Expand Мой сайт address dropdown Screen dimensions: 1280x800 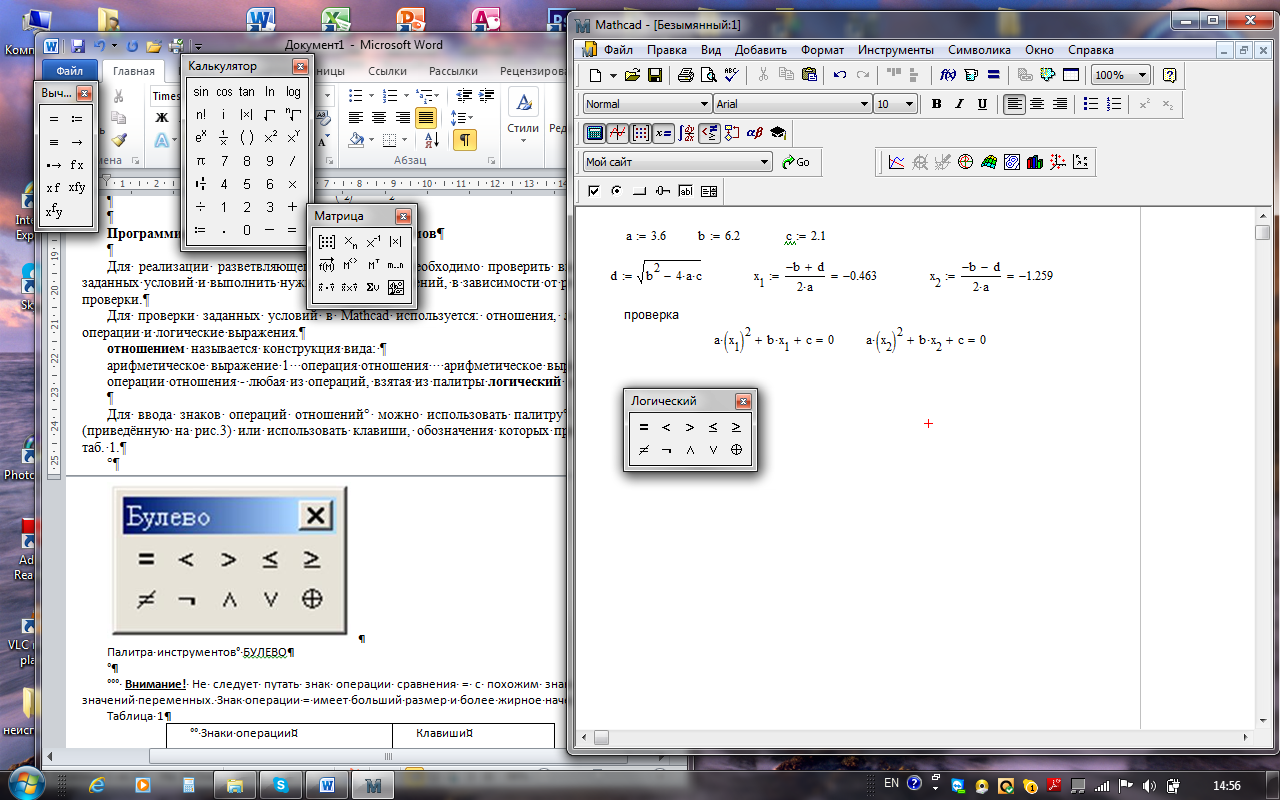(765, 162)
